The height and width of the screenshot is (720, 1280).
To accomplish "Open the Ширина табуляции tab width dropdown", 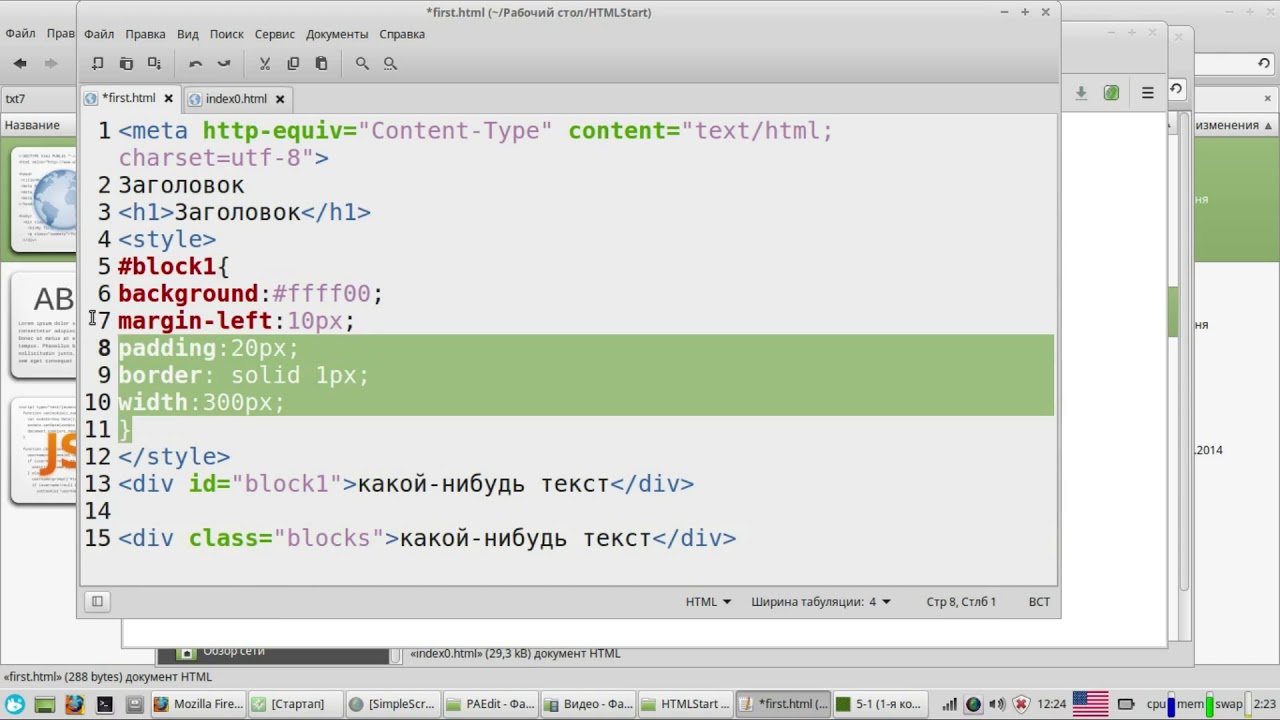I will [820, 602].
